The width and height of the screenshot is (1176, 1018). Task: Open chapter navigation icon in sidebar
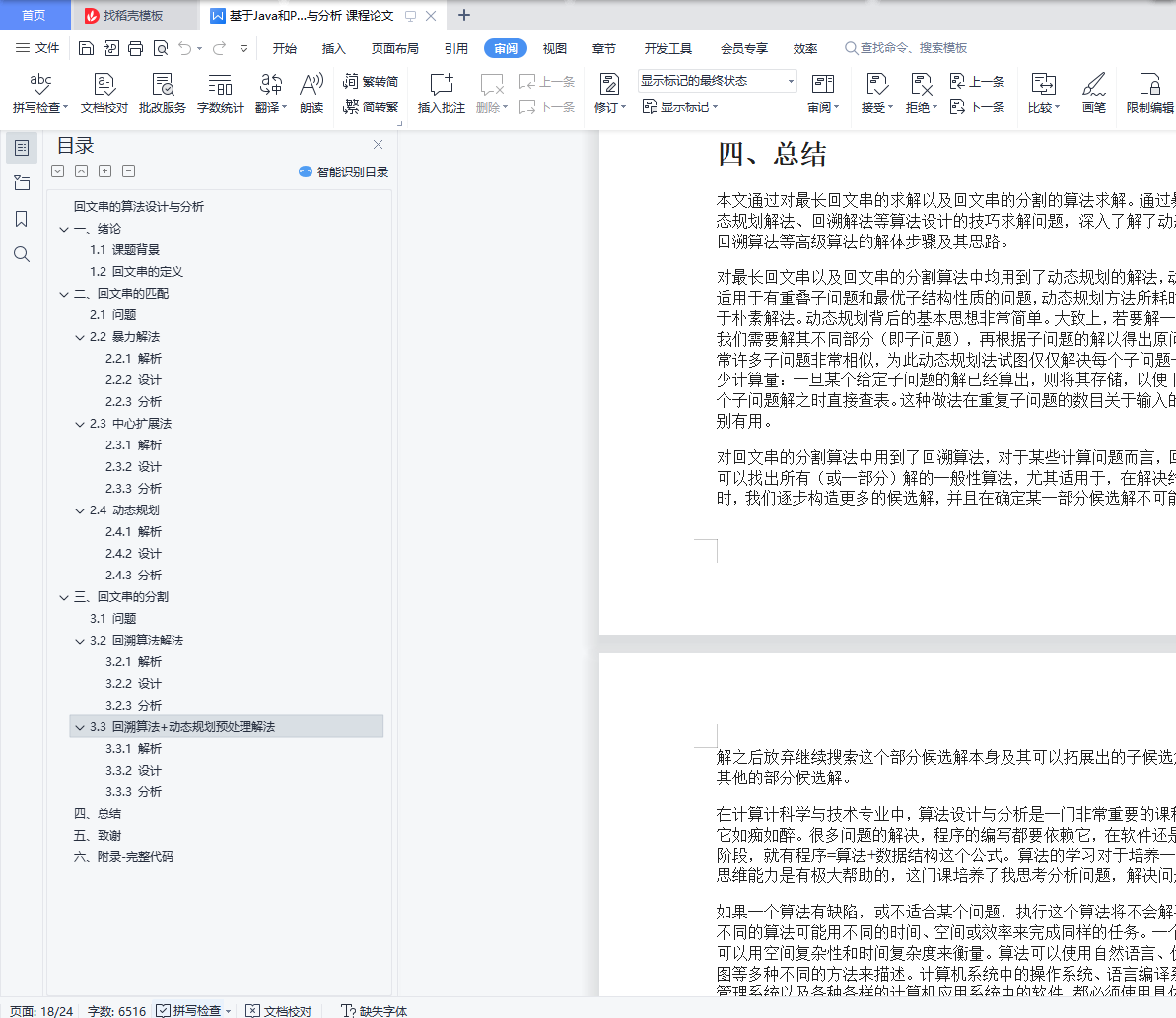(x=21, y=182)
